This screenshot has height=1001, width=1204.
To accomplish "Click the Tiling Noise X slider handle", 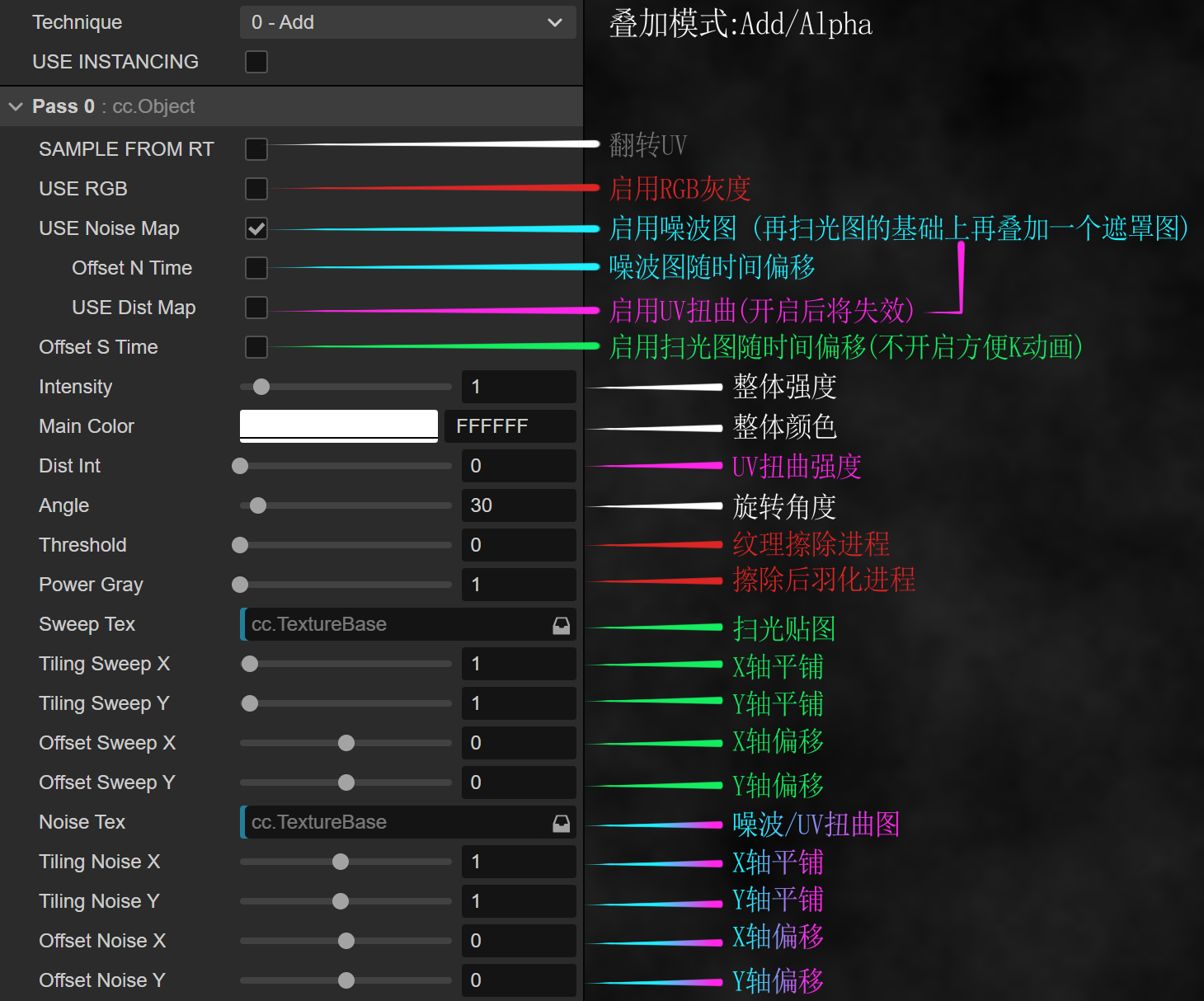I will tap(341, 862).
